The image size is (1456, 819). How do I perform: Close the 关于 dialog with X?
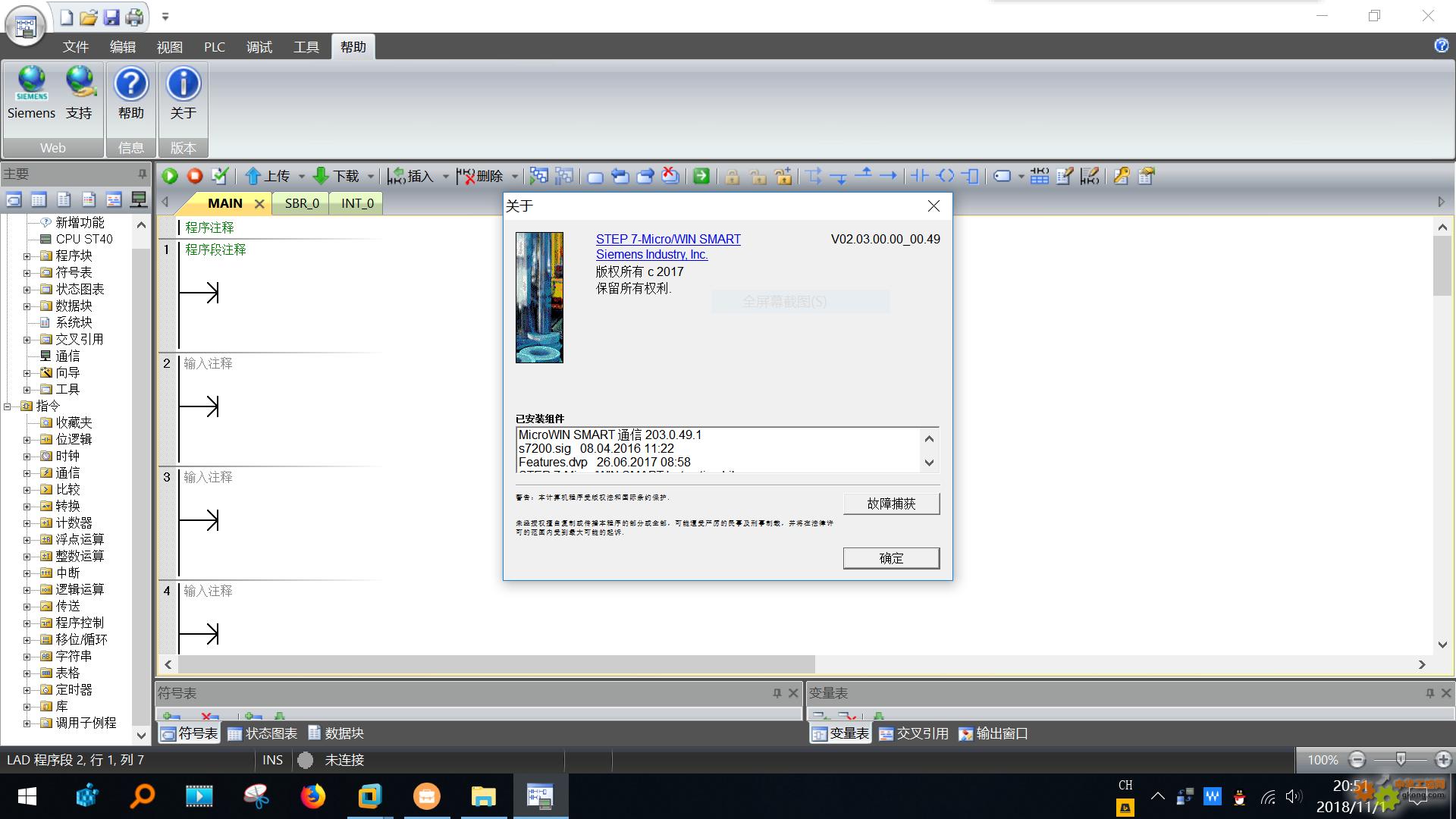934,206
